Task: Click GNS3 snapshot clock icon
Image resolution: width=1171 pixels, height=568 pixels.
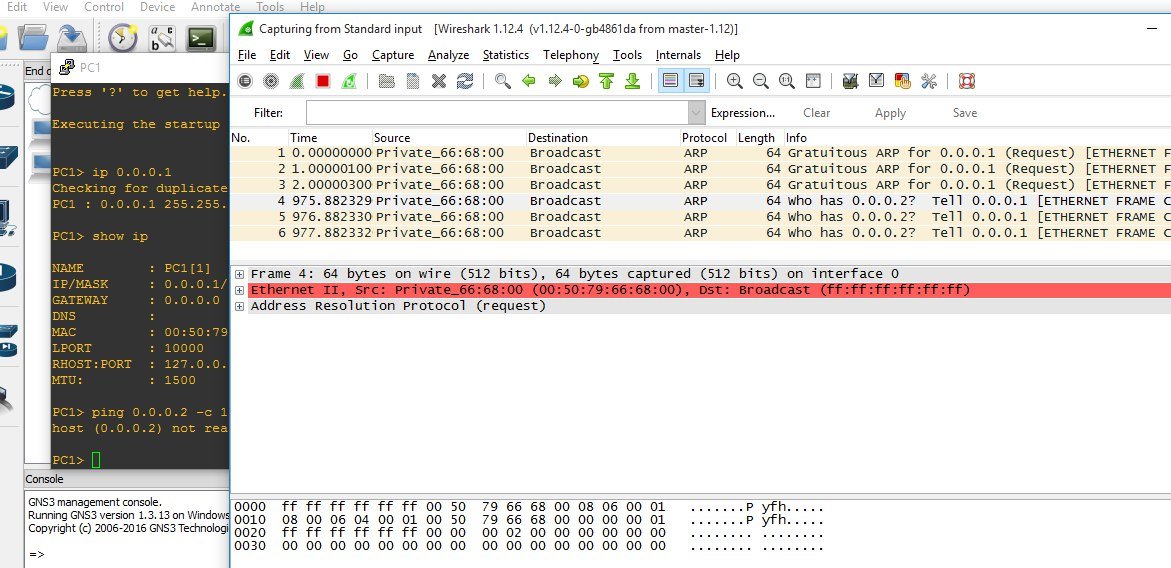Action: (122, 37)
